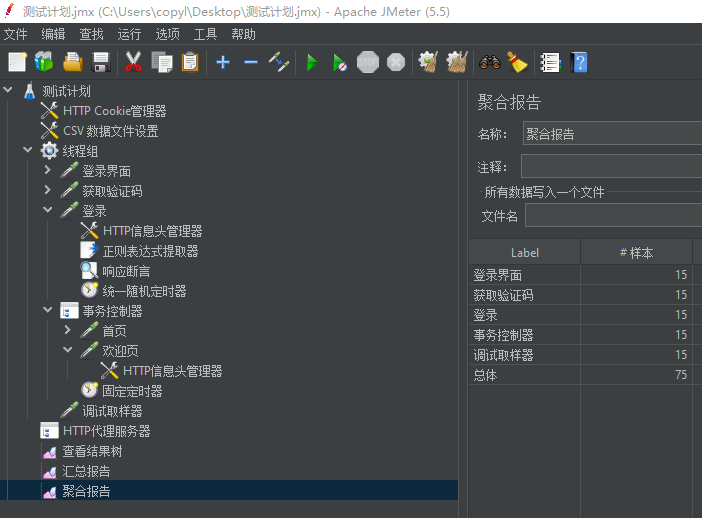Click the Paste clipboard icon
This screenshot has height=518, width=702.
pyautogui.click(x=190, y=62)
